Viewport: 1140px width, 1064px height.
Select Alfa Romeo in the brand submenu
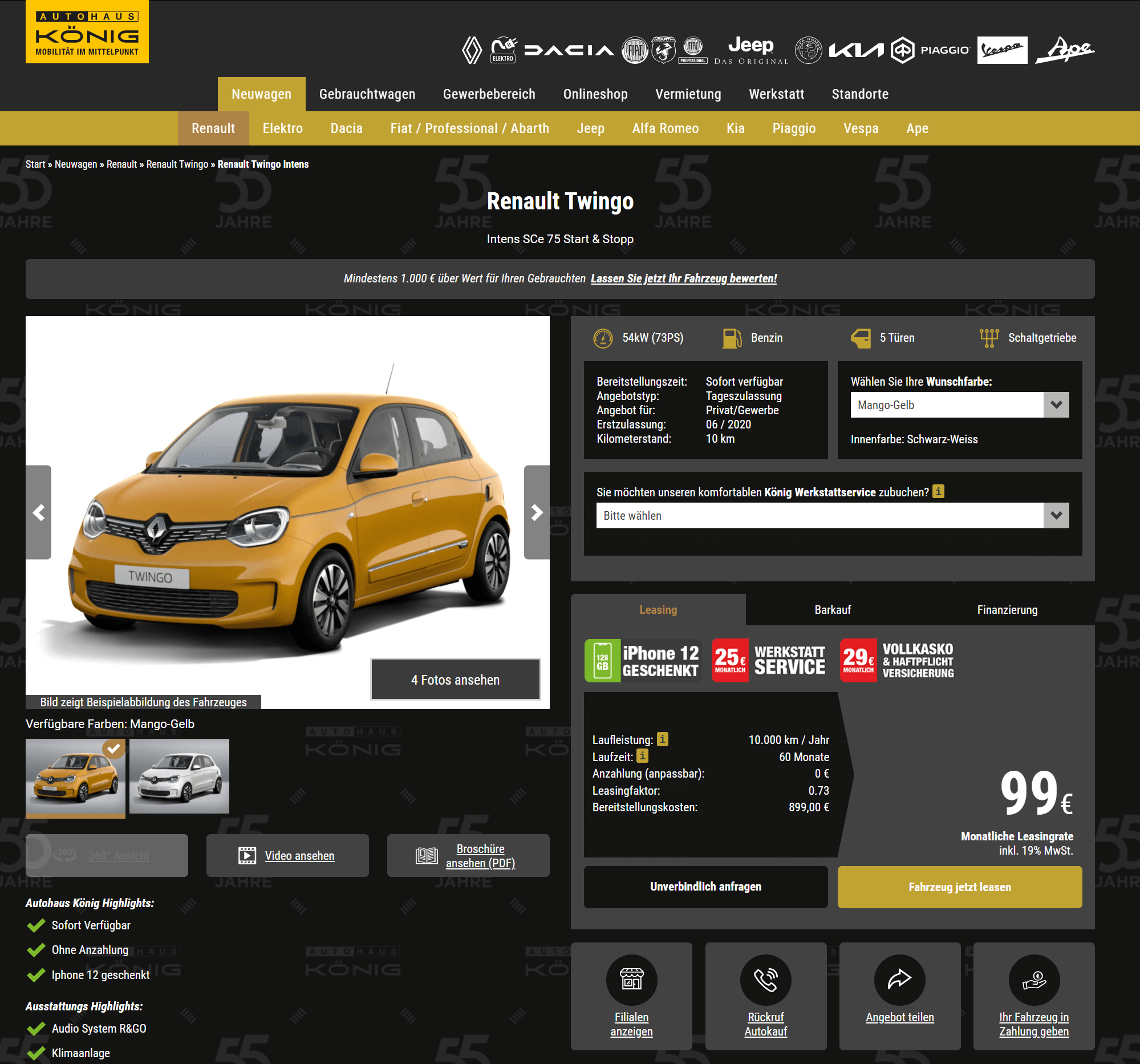[x=665, y=128]
